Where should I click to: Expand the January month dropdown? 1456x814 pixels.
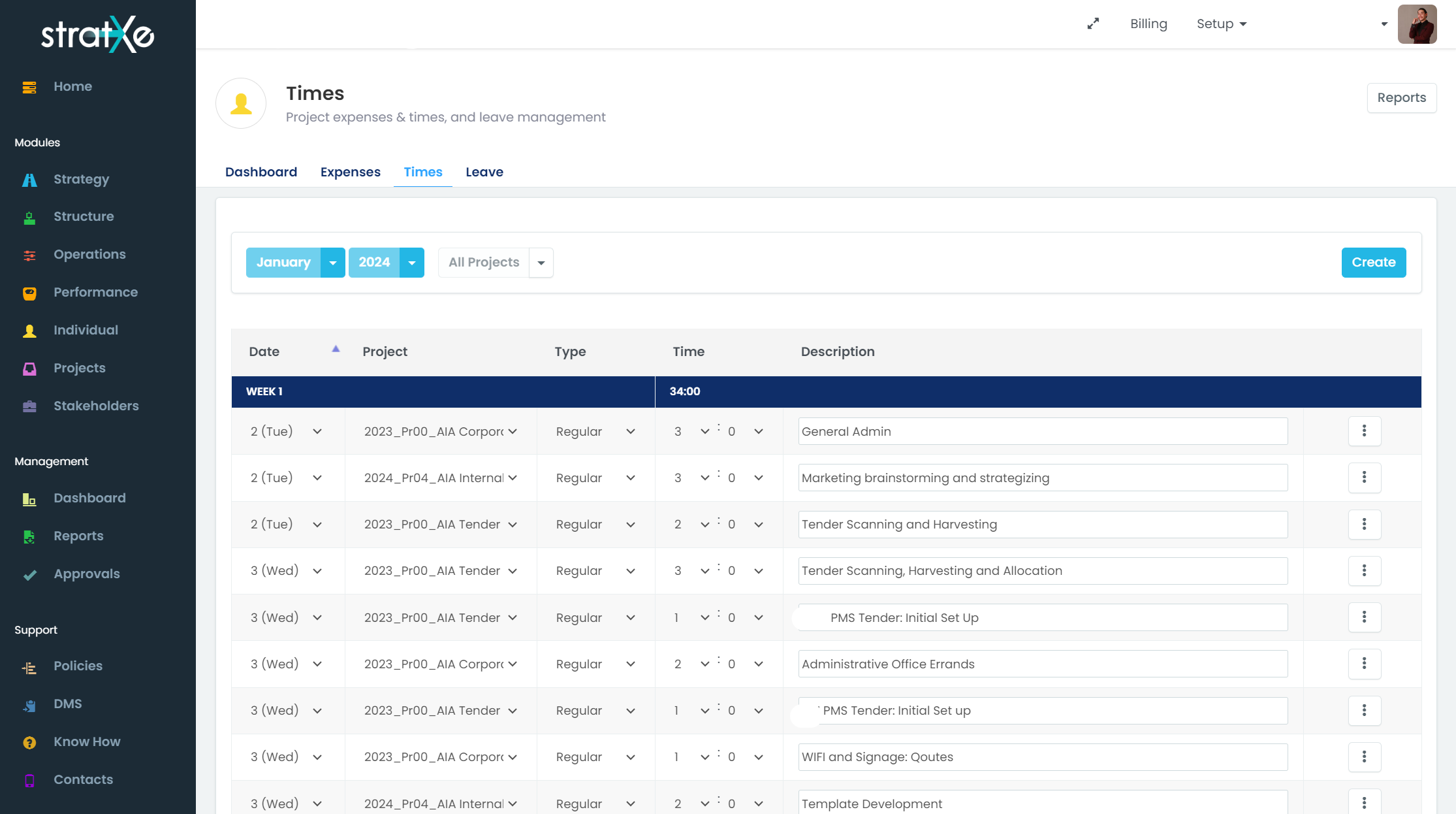pos(332,263)
